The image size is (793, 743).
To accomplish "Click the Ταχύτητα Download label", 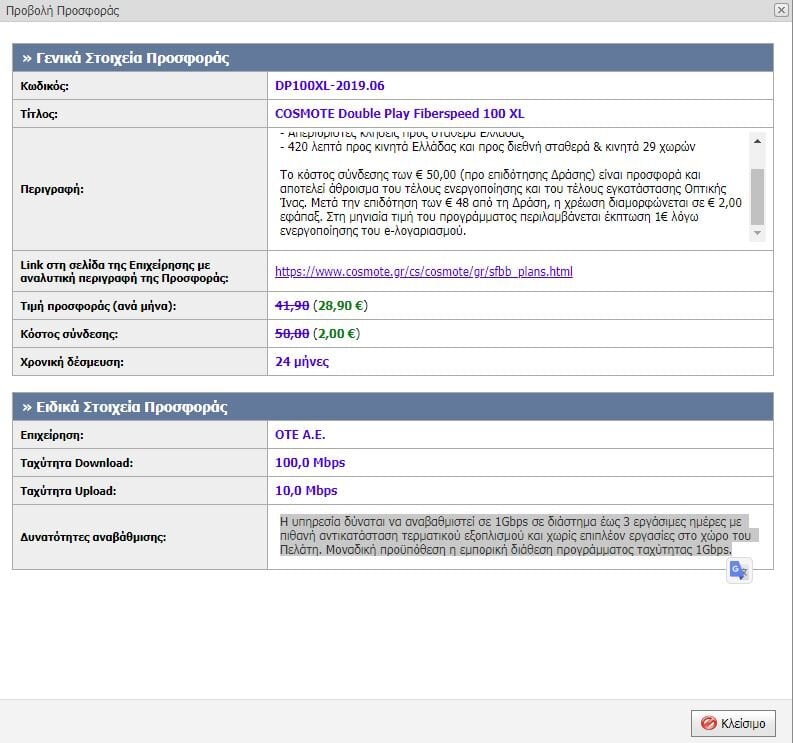I will (77, 463).
